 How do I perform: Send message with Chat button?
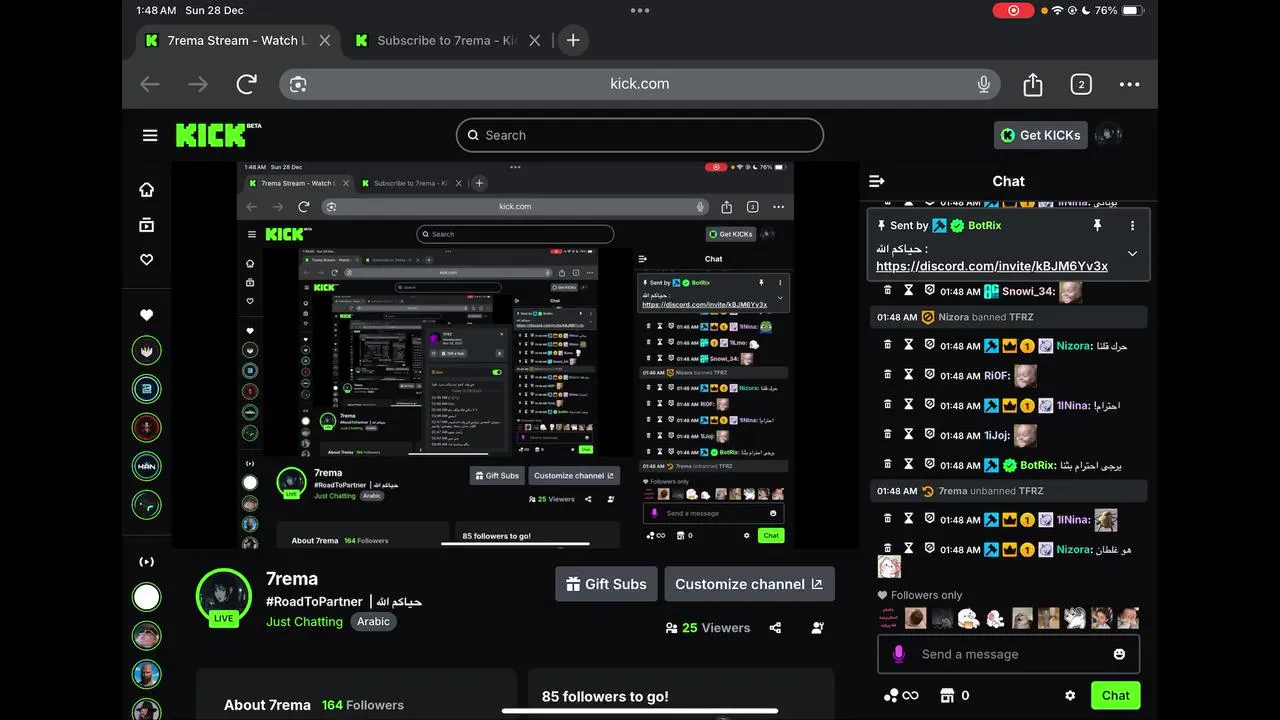[1115, 696]
